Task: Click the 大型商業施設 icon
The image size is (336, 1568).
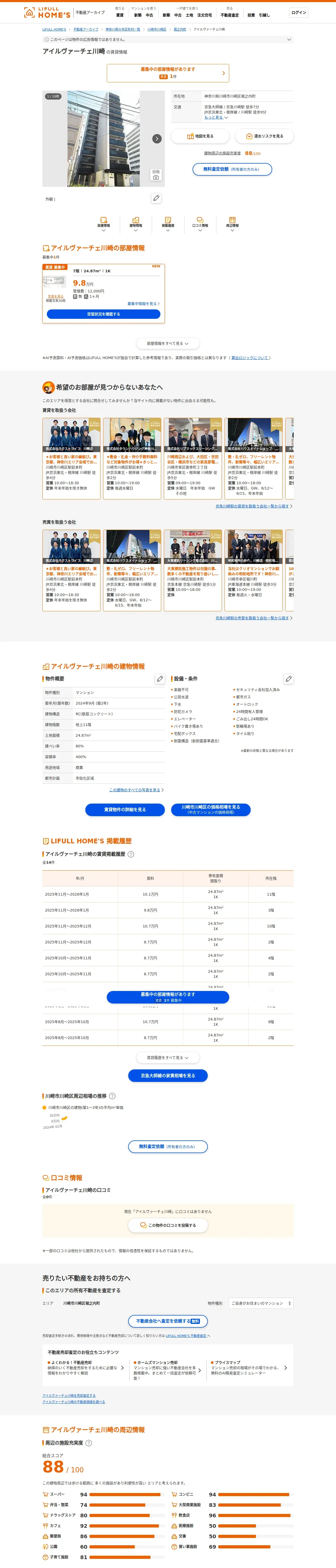Action: point(174,1505)
